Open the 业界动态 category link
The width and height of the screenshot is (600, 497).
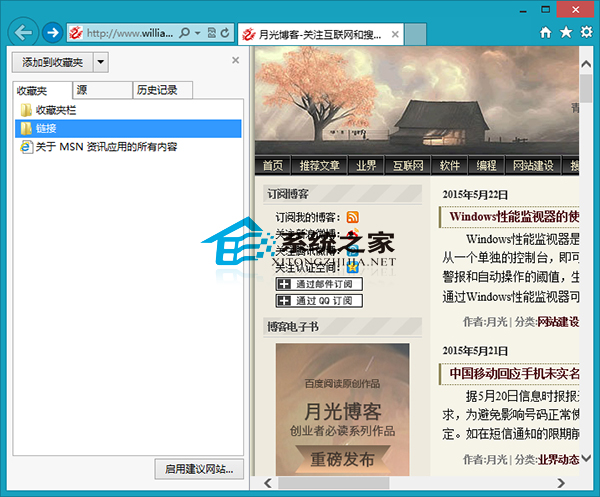tap(559, 460)
